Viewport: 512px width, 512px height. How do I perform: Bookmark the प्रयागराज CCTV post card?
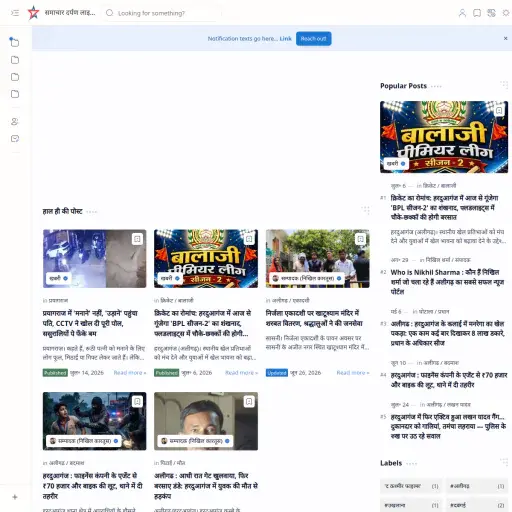(x=137, y=239)
